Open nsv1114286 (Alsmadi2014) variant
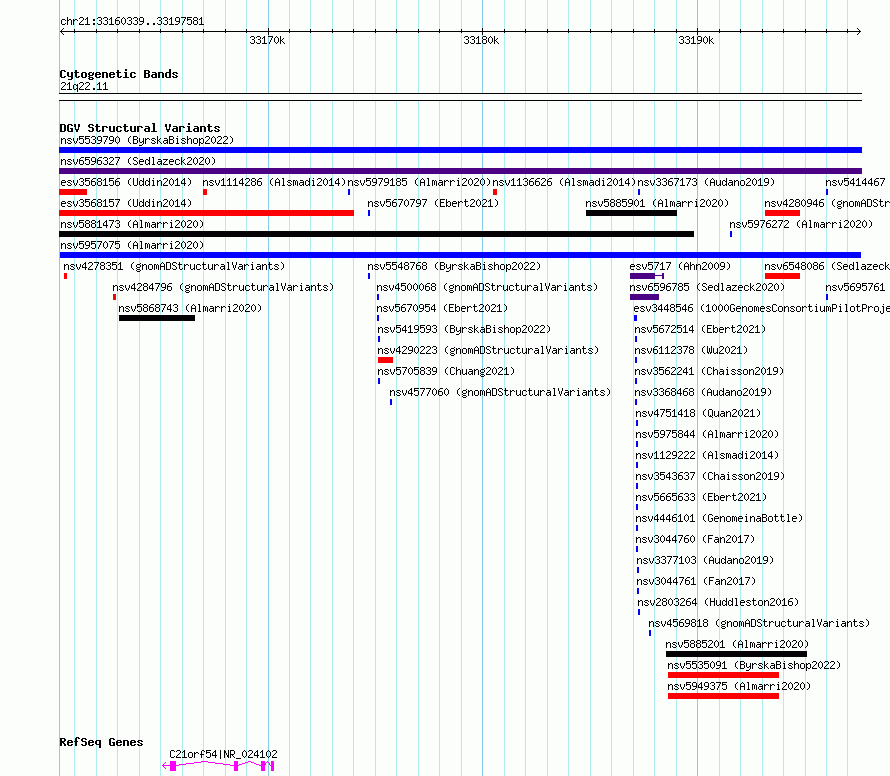 (x=274, y=182)
